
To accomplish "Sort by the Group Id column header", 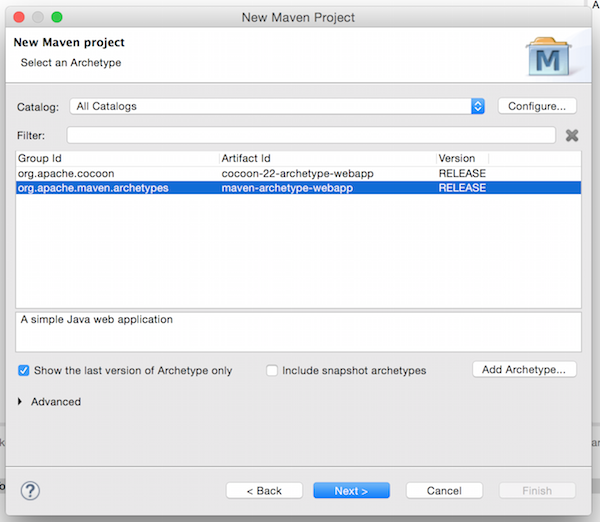I will pos(117,158).
